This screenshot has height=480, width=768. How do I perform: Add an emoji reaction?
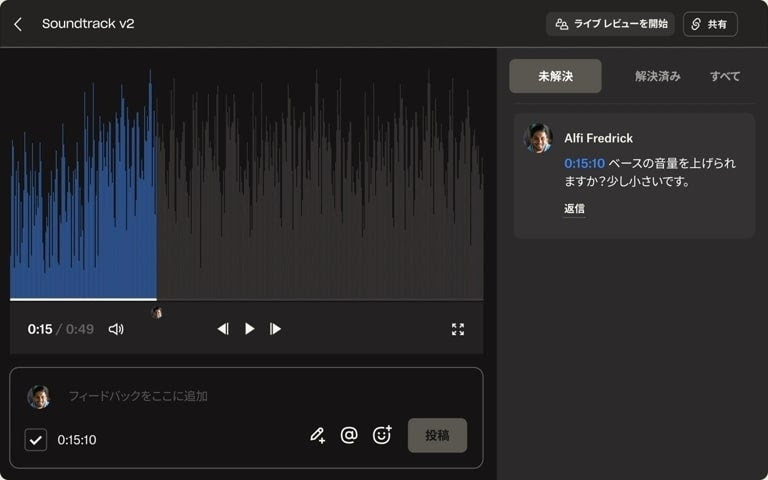click(382, 435)
